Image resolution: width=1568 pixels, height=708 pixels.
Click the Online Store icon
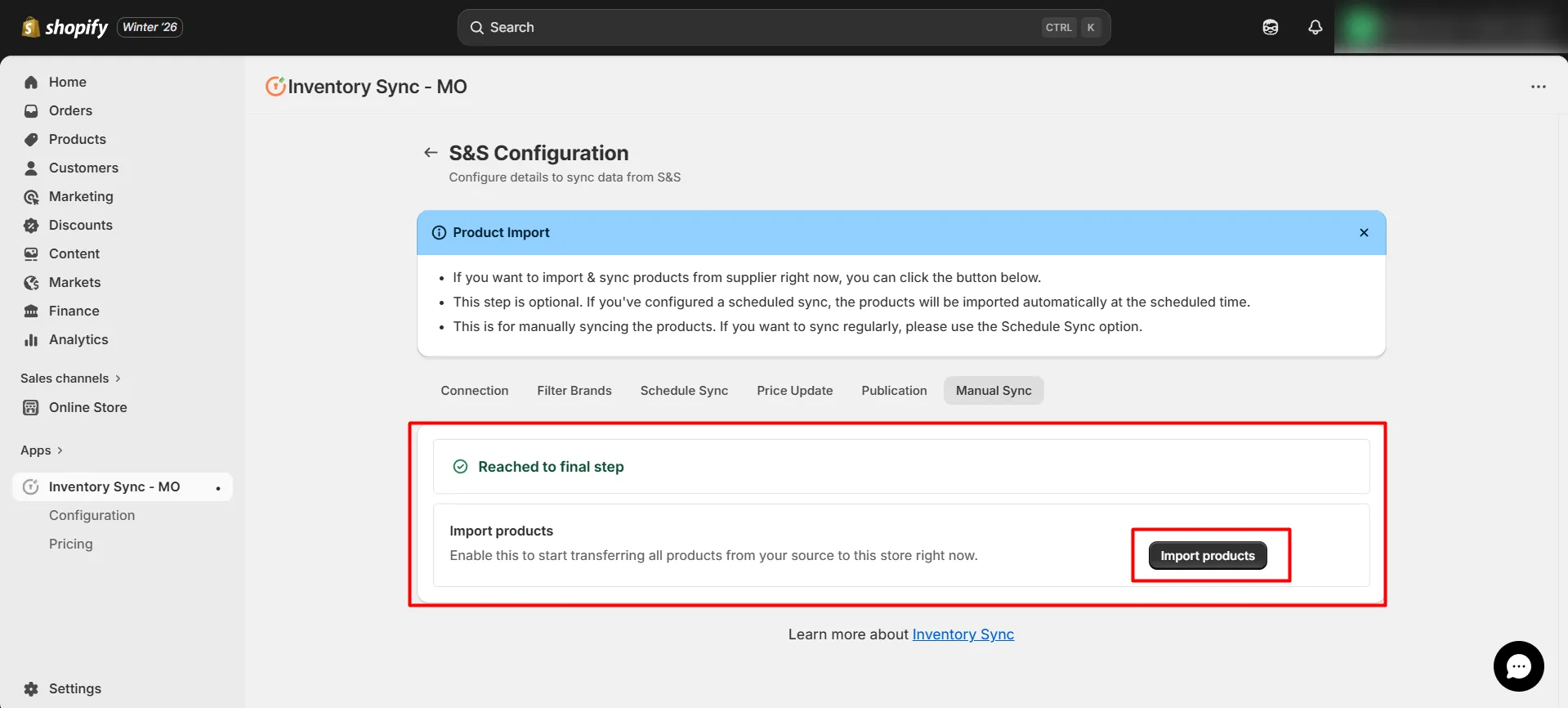point(31,407)
